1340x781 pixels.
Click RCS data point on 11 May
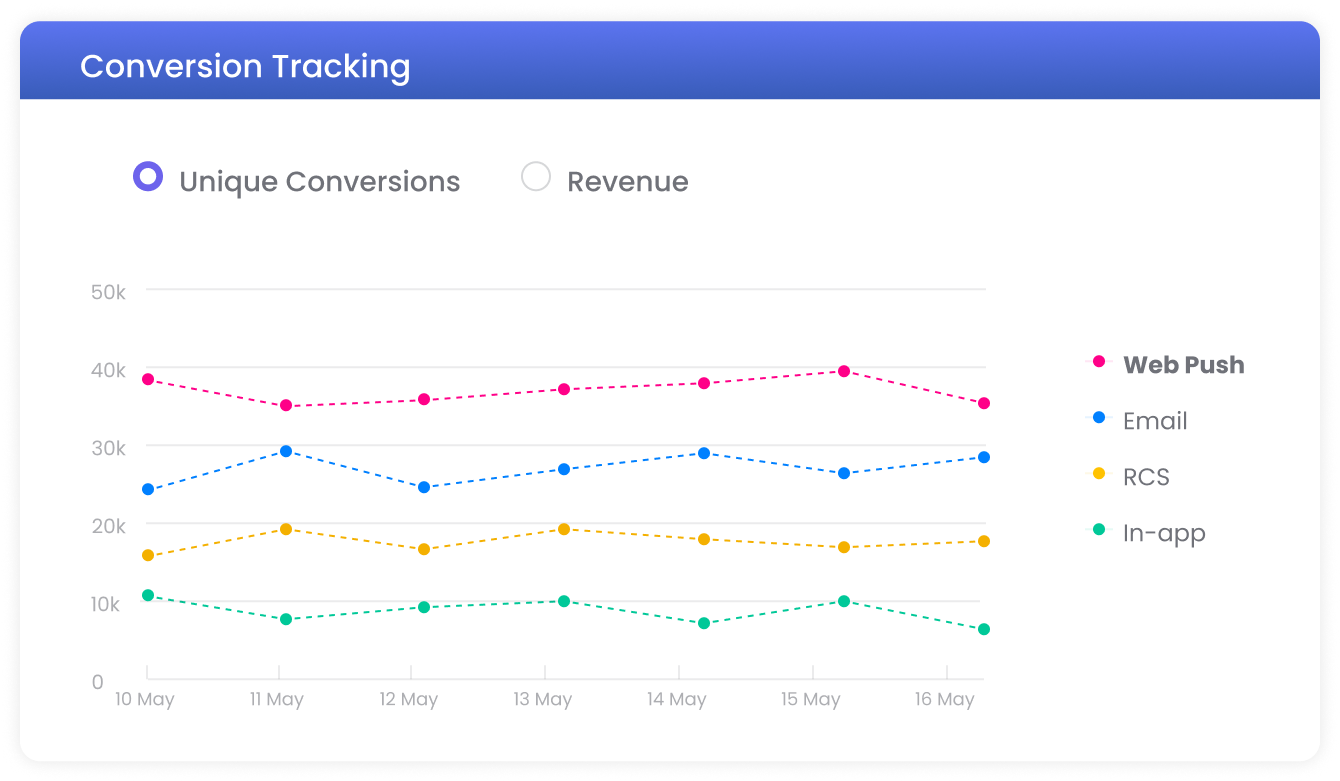[286, 529]
